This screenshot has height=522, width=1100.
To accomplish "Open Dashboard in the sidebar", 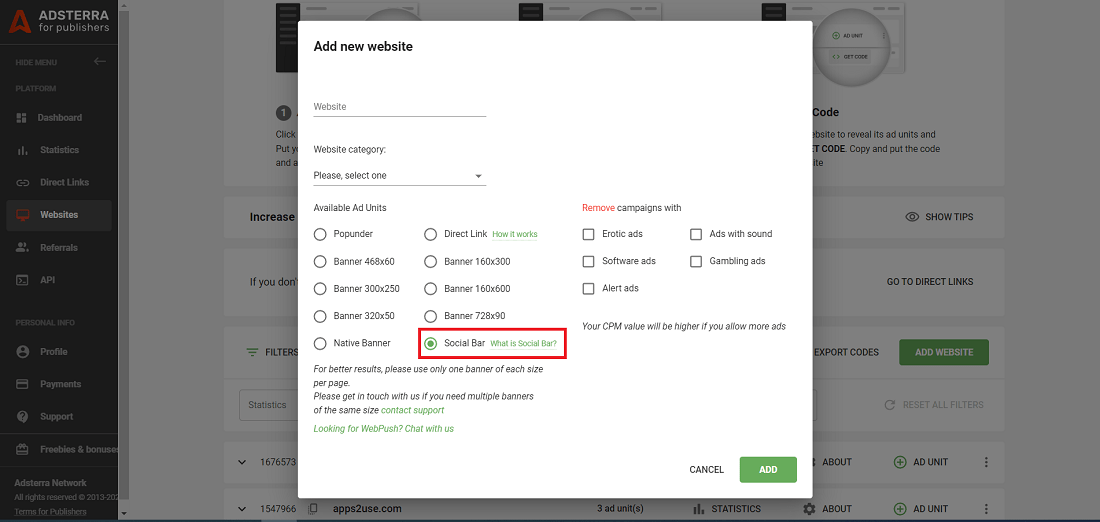I will (x=59, y=118).
